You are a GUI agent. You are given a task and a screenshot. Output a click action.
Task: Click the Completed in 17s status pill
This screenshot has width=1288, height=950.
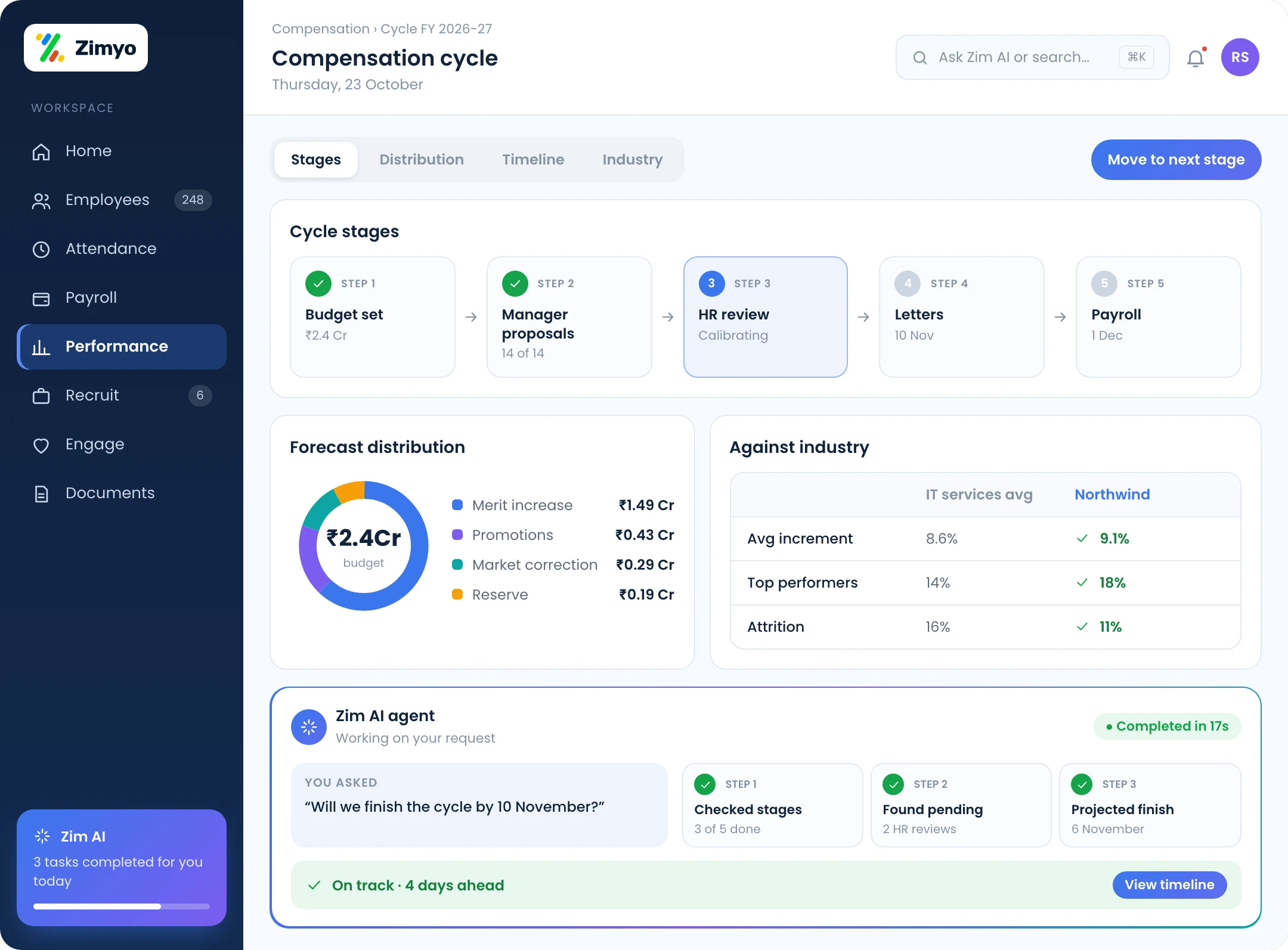(x=1167, y=726)
